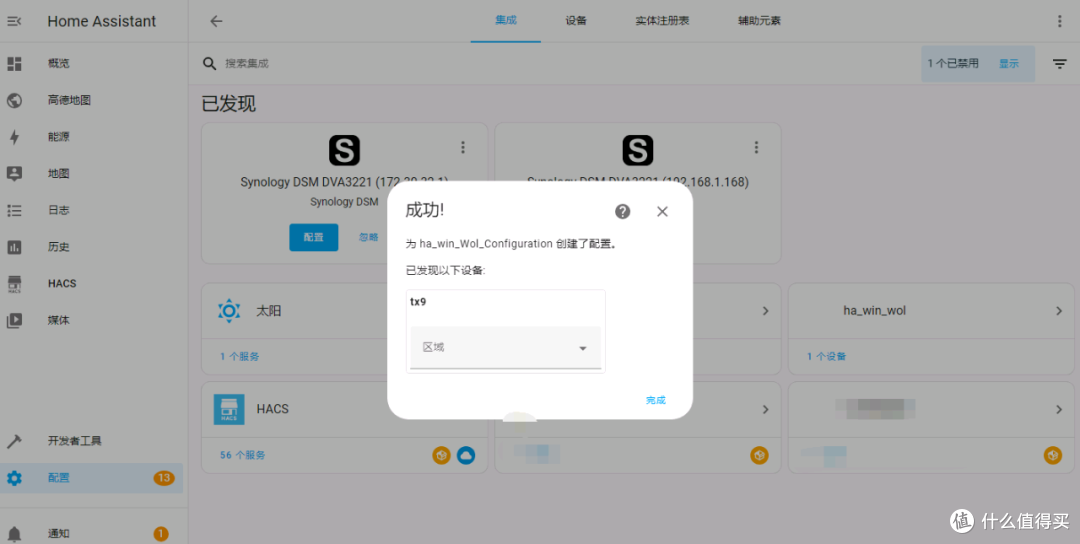The height and width of the screenshot is (544, 1080).
Task: Click 显示 to show disabled integrations
Action: 1009,63
